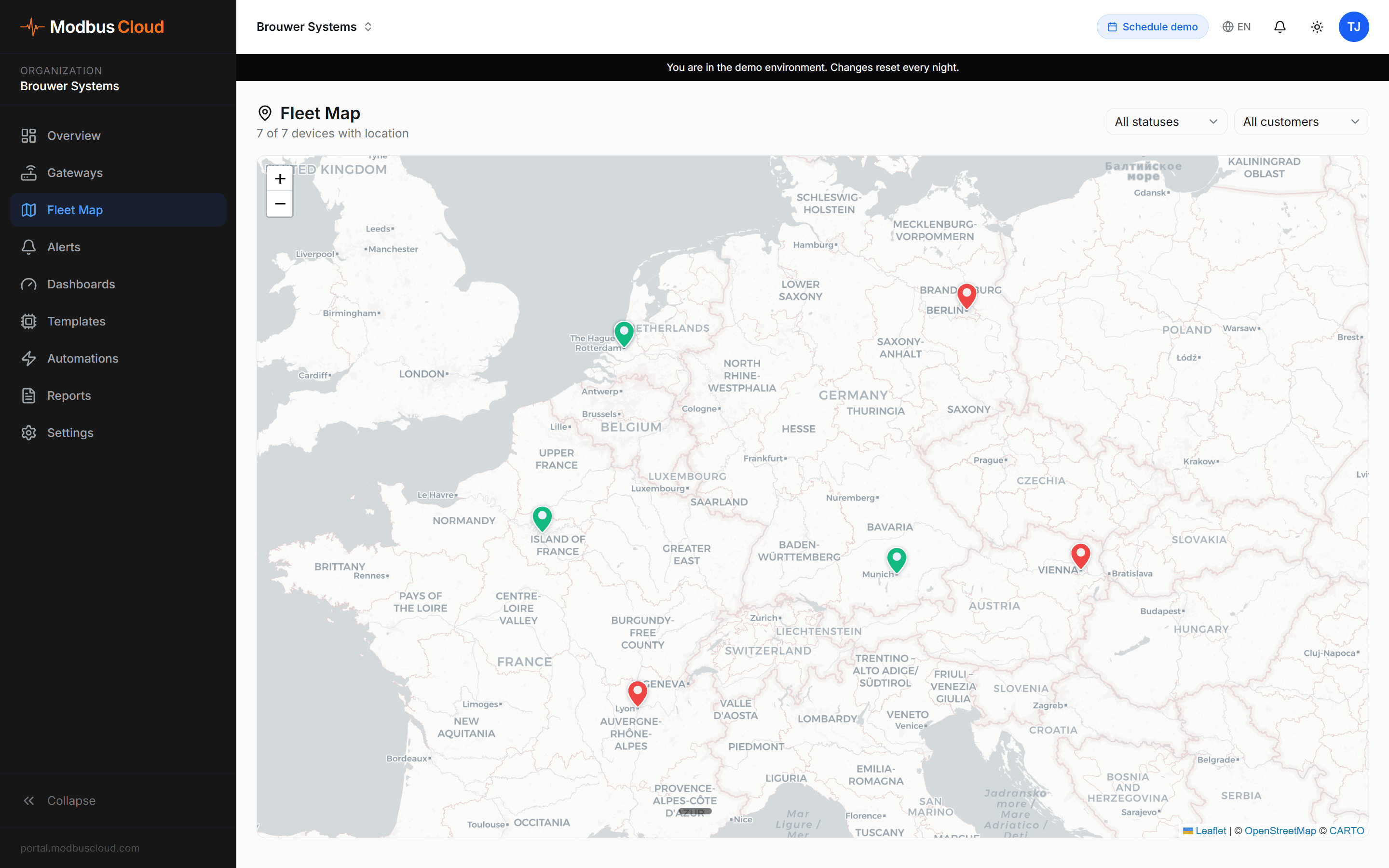Click the Fleet Map icon in sidebar
This screenshot has width=1389, height=868.
[x=29, y=210]
